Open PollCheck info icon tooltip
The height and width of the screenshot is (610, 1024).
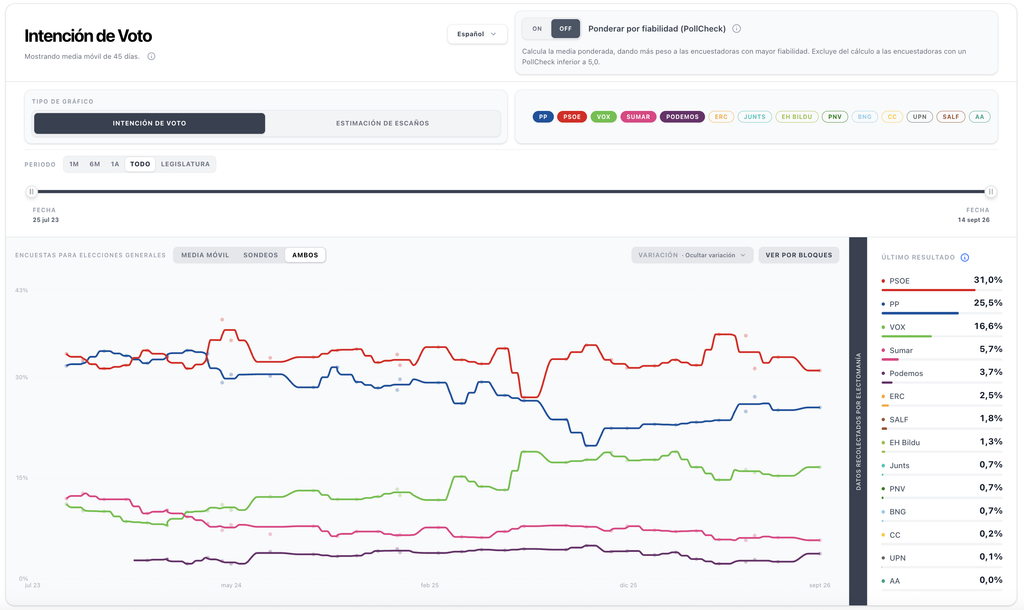click(x=737, y=29)
